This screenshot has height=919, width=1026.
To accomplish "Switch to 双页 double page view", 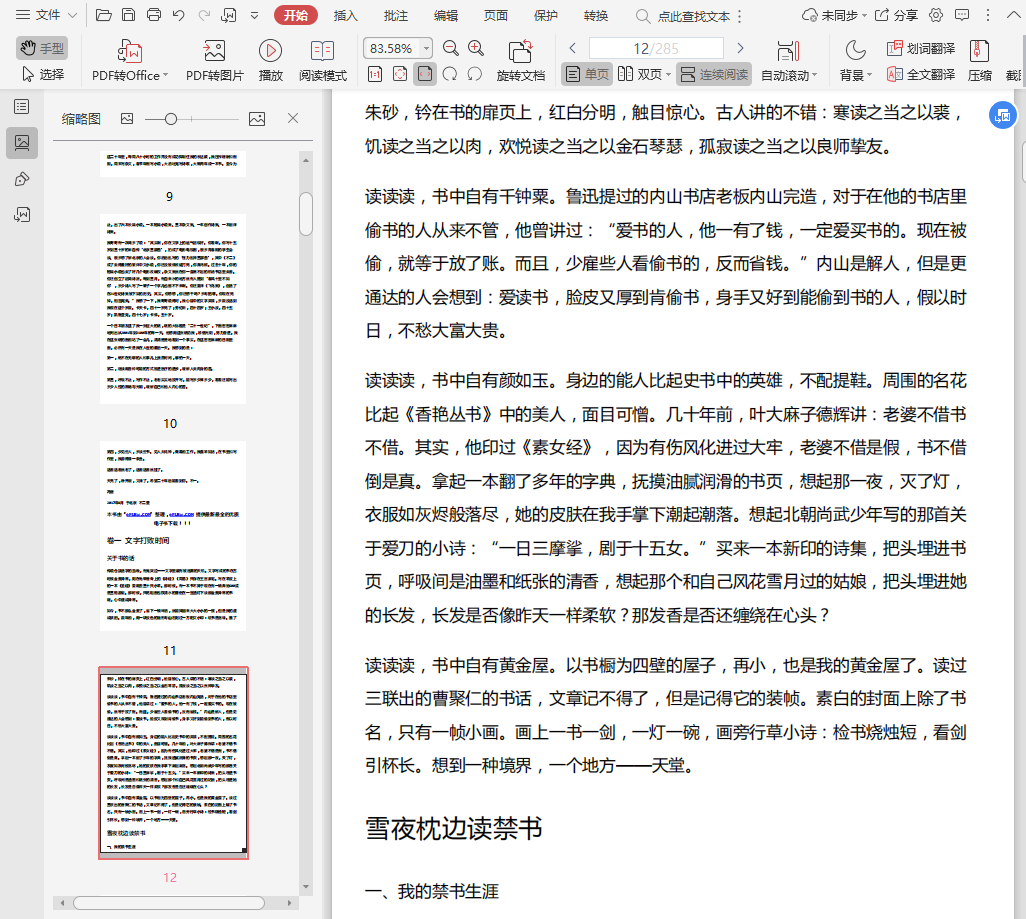I will tap(640, 74).
